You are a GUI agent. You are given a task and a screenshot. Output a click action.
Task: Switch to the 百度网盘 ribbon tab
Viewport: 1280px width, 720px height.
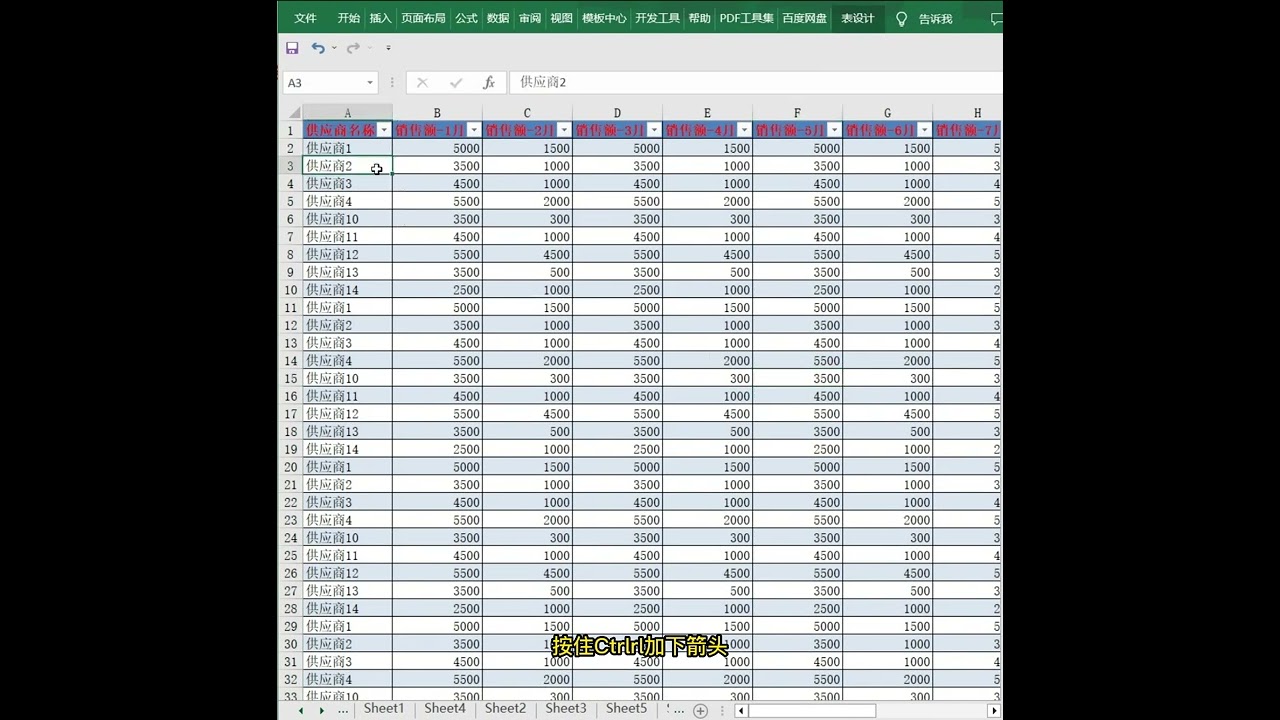[804, 18]
